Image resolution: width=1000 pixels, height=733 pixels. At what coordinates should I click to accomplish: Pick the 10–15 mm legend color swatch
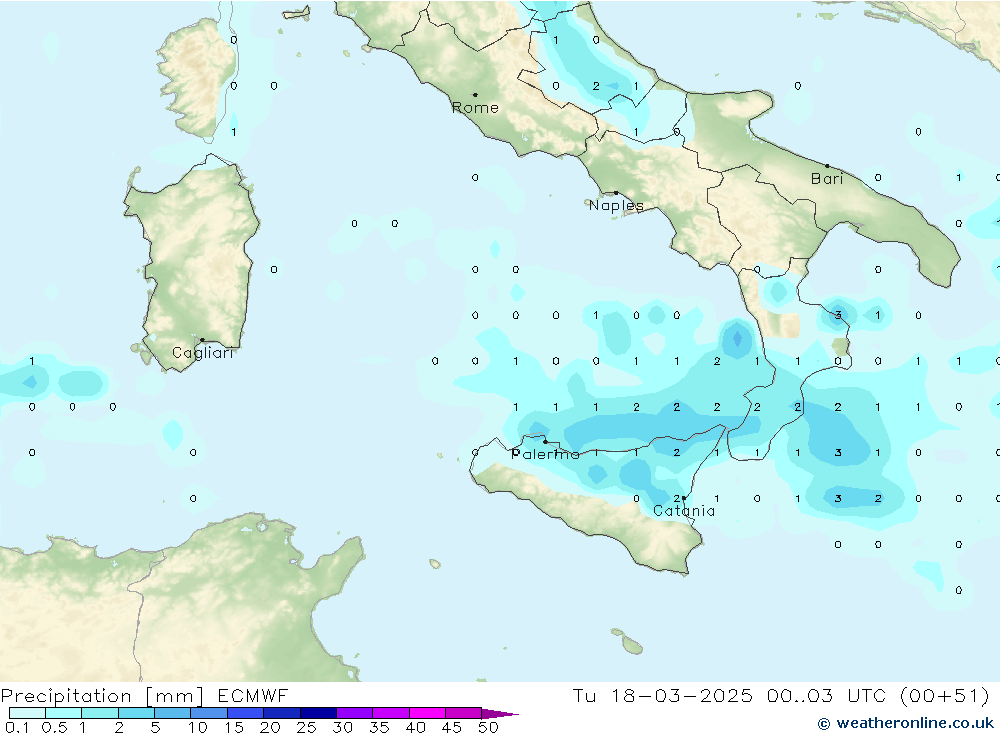(x=209, y=713)
